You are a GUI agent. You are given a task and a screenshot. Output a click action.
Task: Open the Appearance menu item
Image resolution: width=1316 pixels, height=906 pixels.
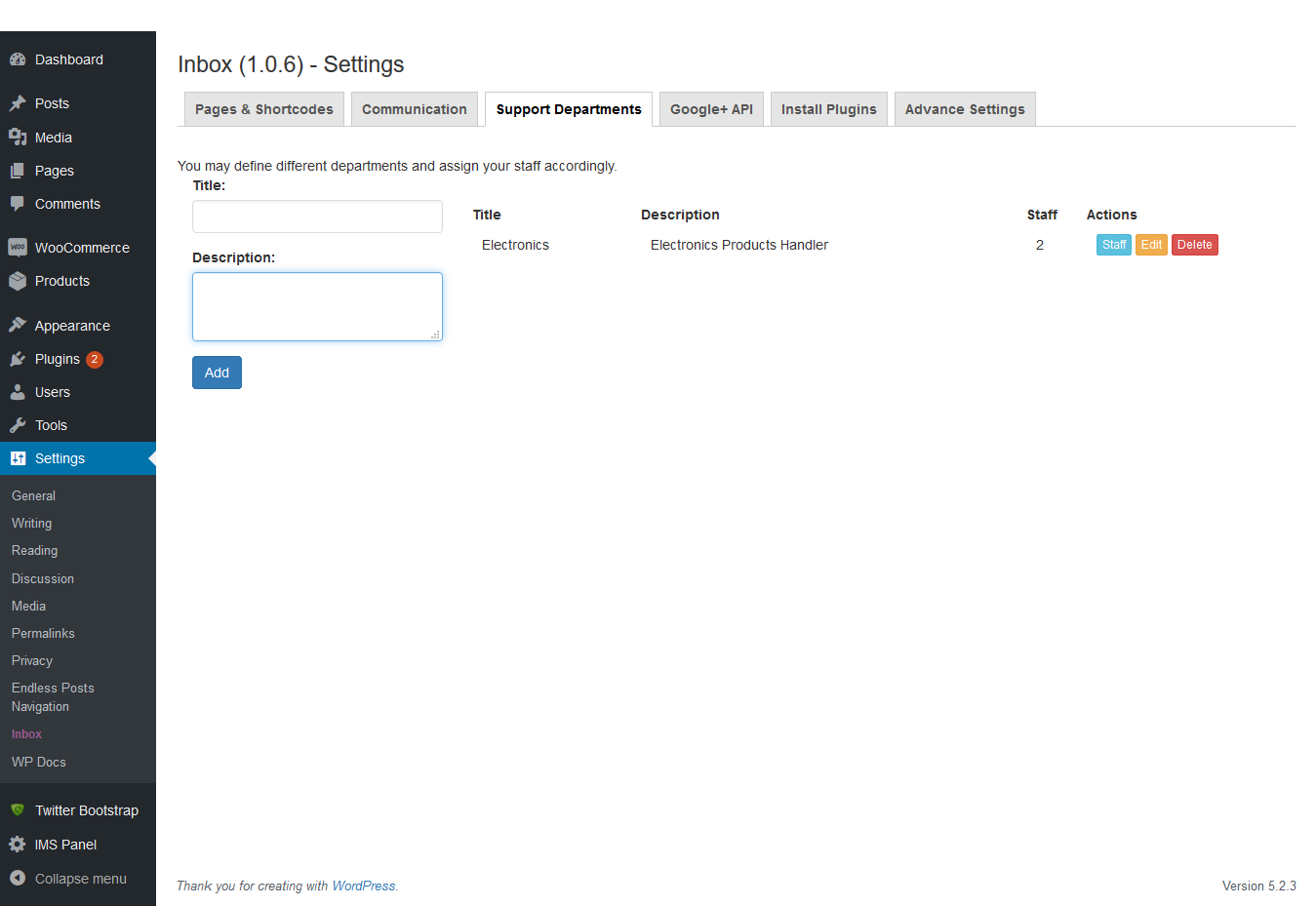[x=78, y=326]
